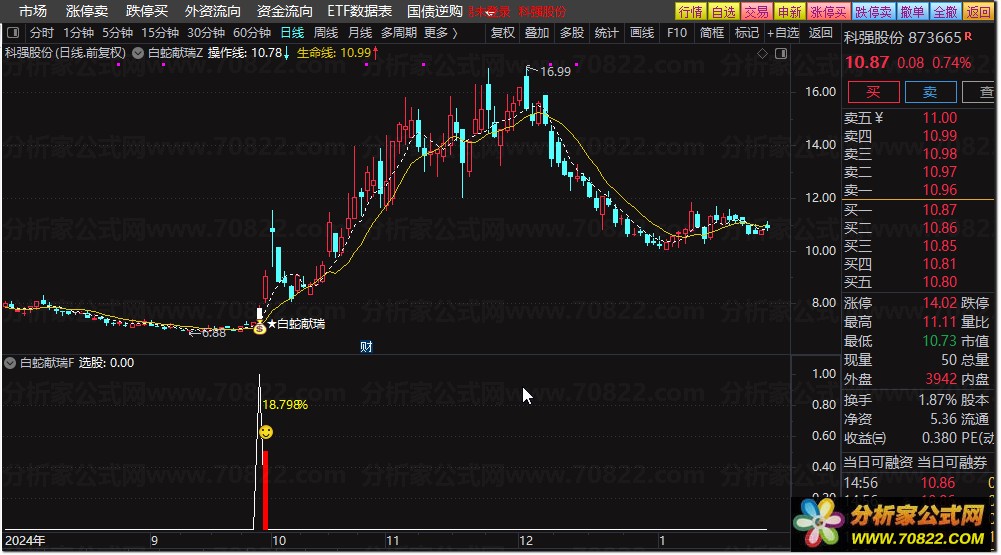
Task: Switch to 30分钟 period
Action: [206, 33]
